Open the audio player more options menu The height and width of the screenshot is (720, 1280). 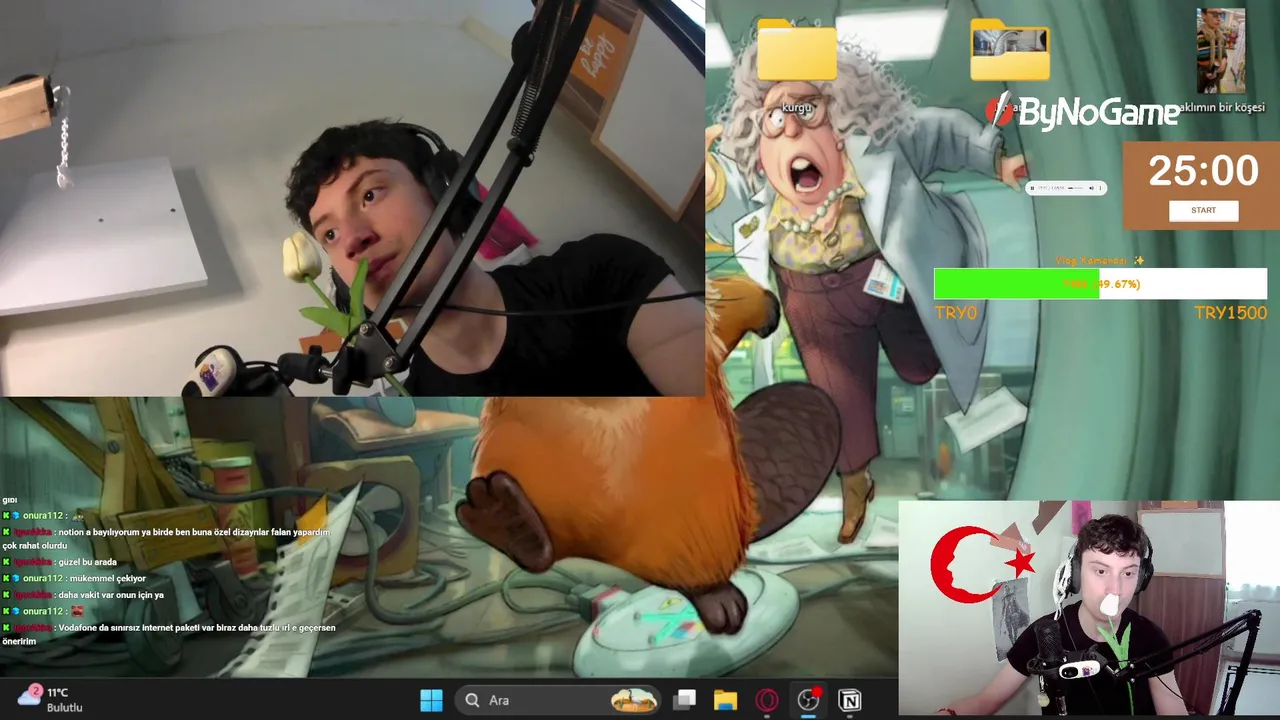click(x=1101, y=188)
